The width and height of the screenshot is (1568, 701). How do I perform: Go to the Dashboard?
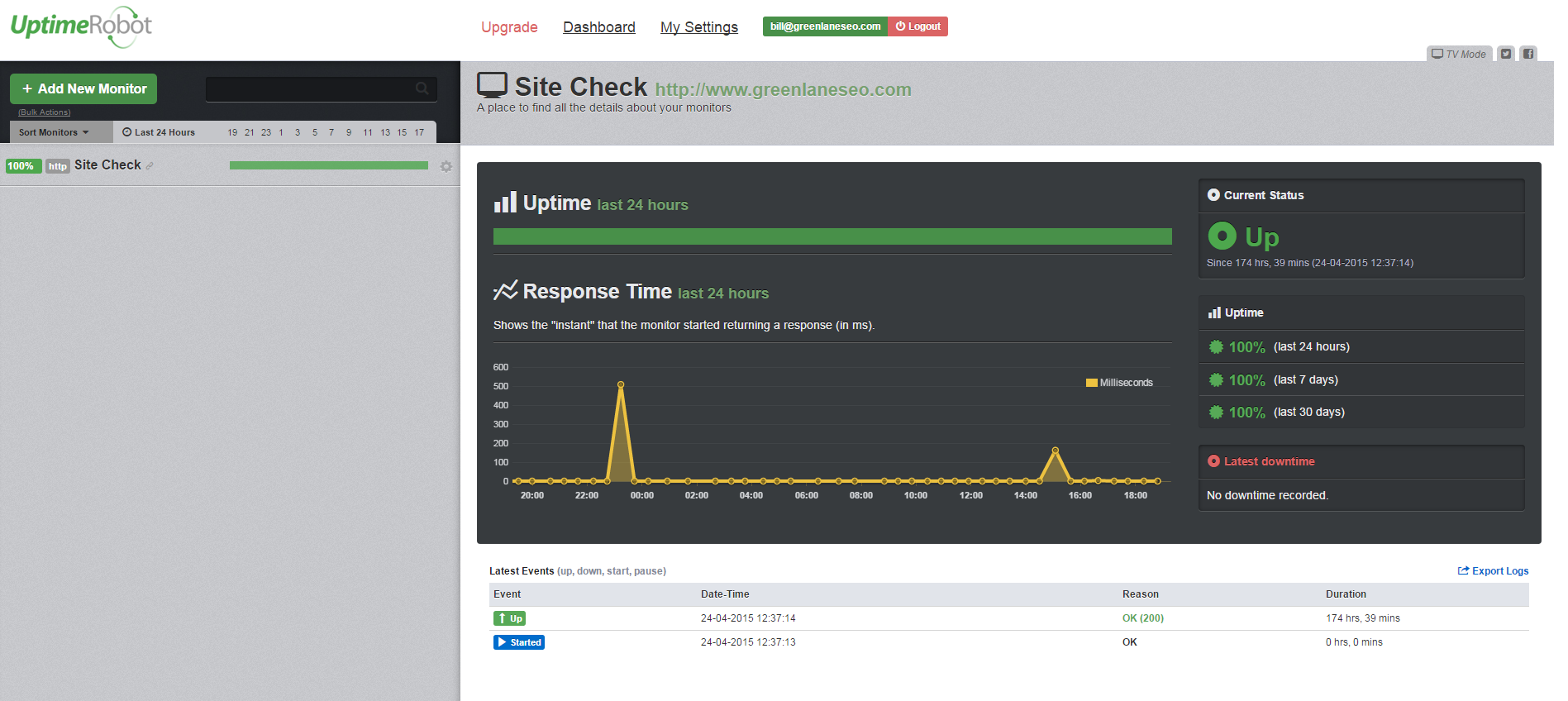click(x=599, y=27)
